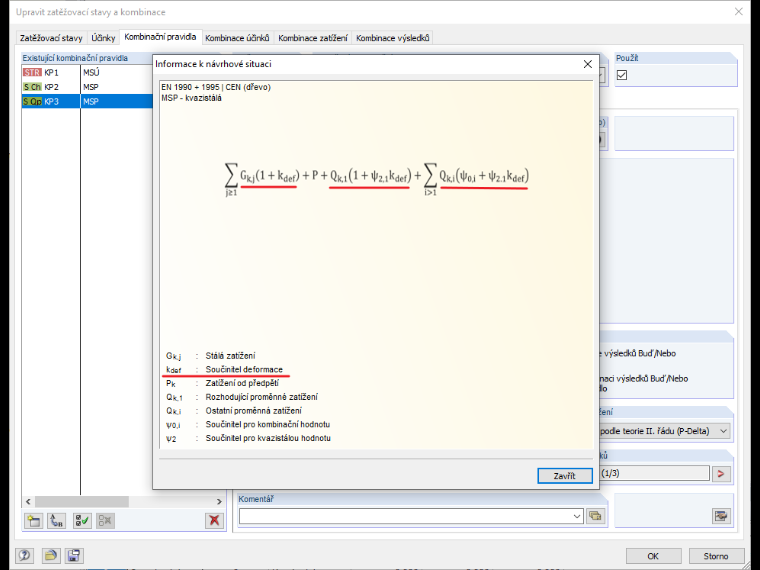
Task: Click 'Rozhodující proměnné zatížení' legend entry
Action: (x=262, y=397)
